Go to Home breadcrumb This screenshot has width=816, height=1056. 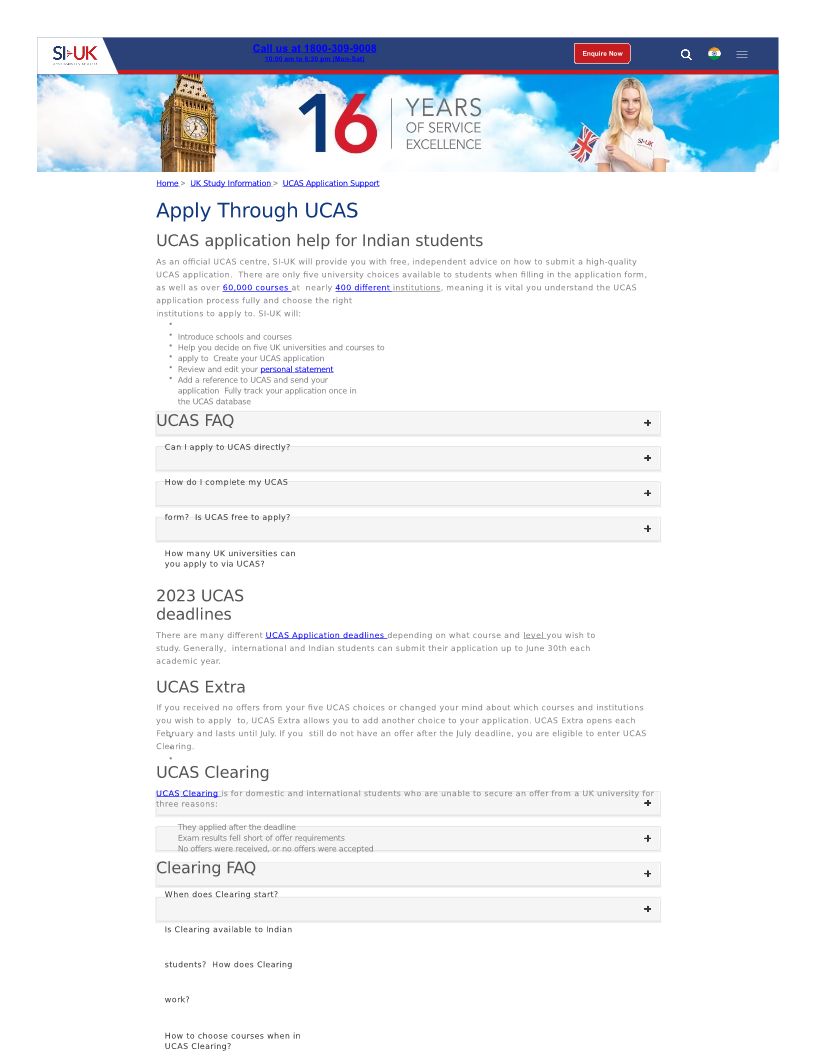tap(167, 183)
